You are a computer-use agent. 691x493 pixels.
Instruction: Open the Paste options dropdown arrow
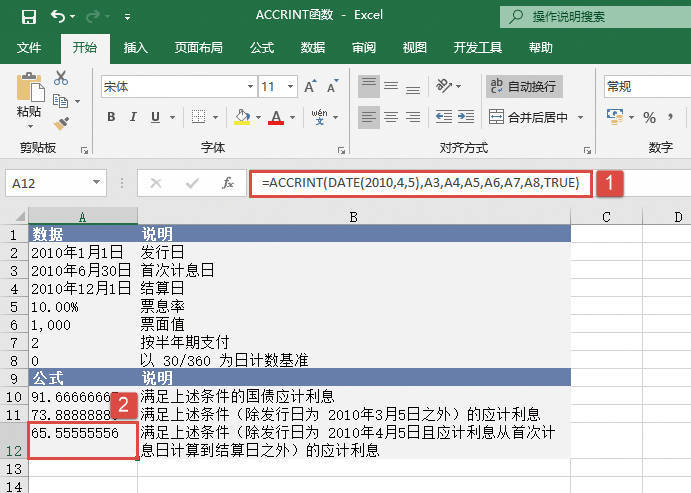click(x=30, y=126)
